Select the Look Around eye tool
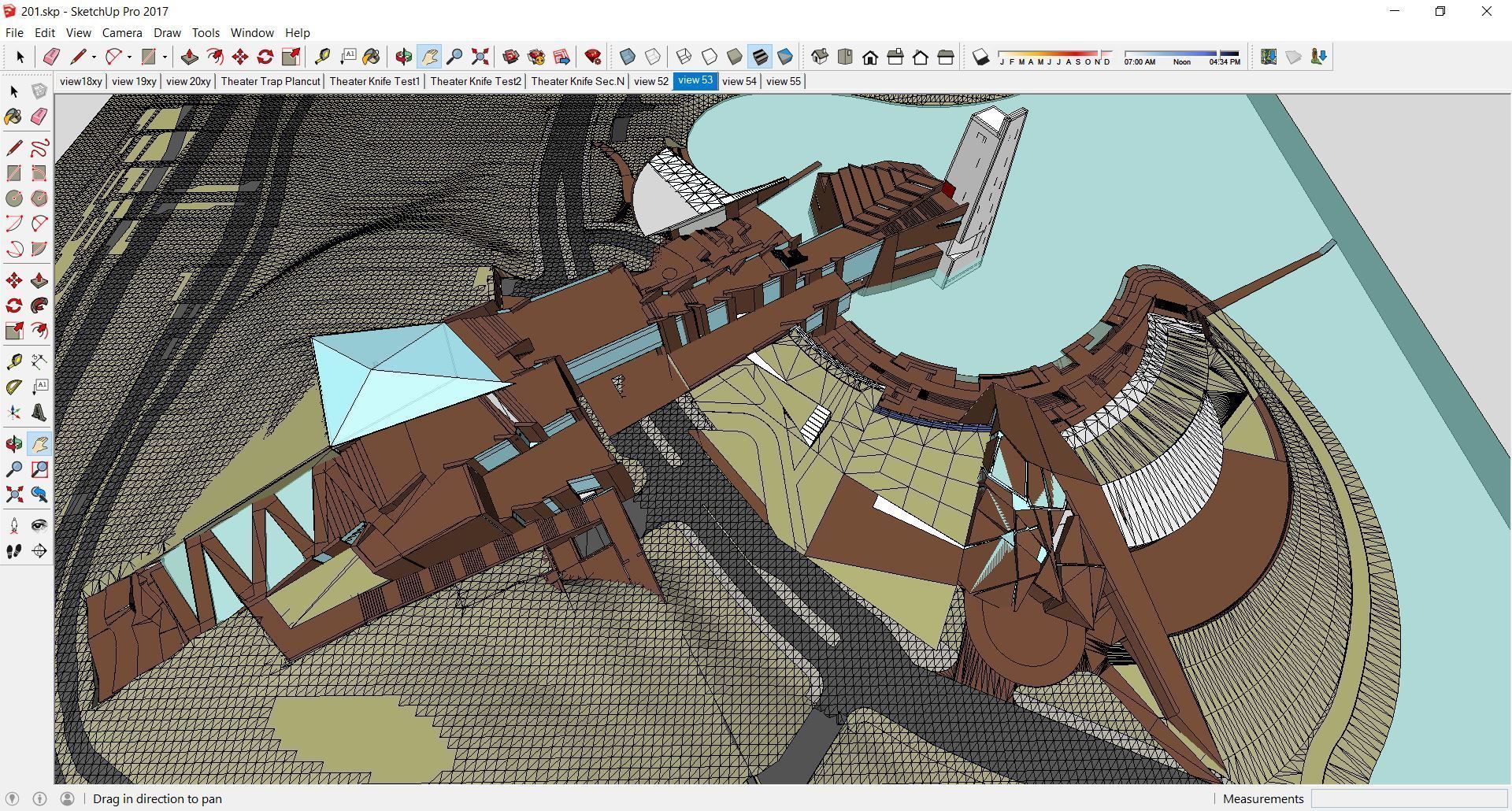 (39, 526)
